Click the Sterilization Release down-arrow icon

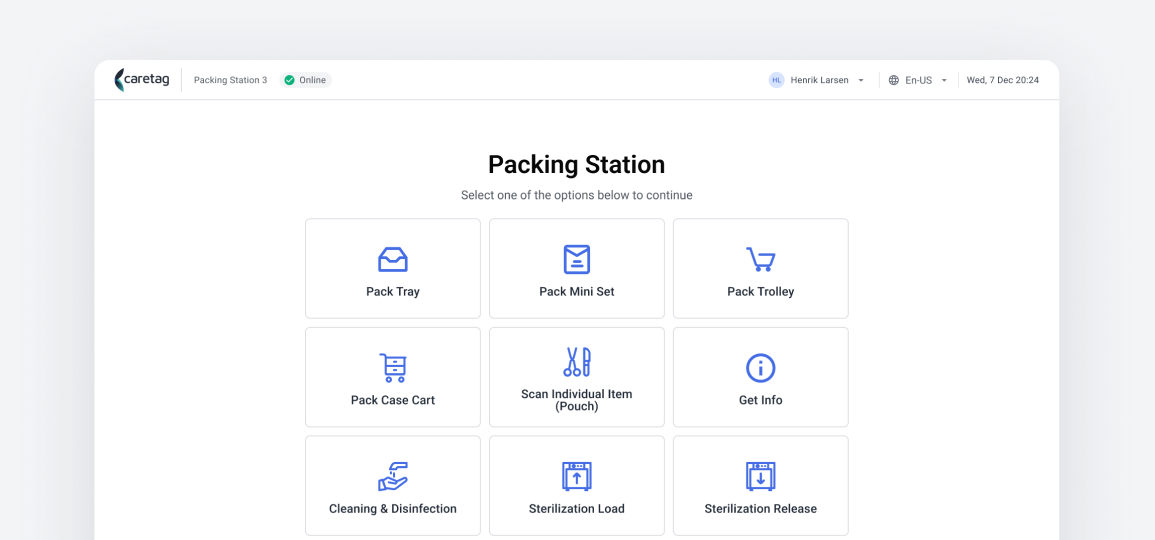pos(761,477)
